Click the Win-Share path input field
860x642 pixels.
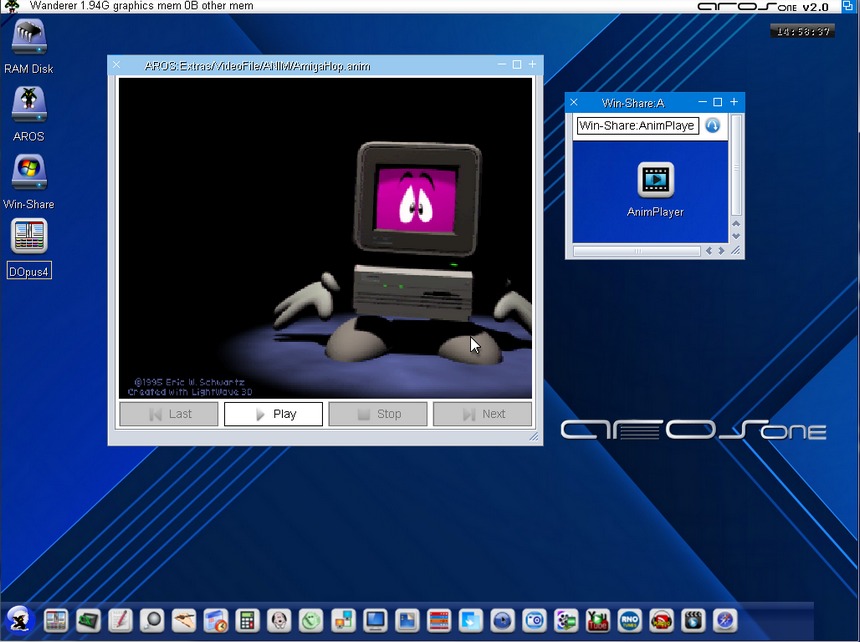point(637,126)
